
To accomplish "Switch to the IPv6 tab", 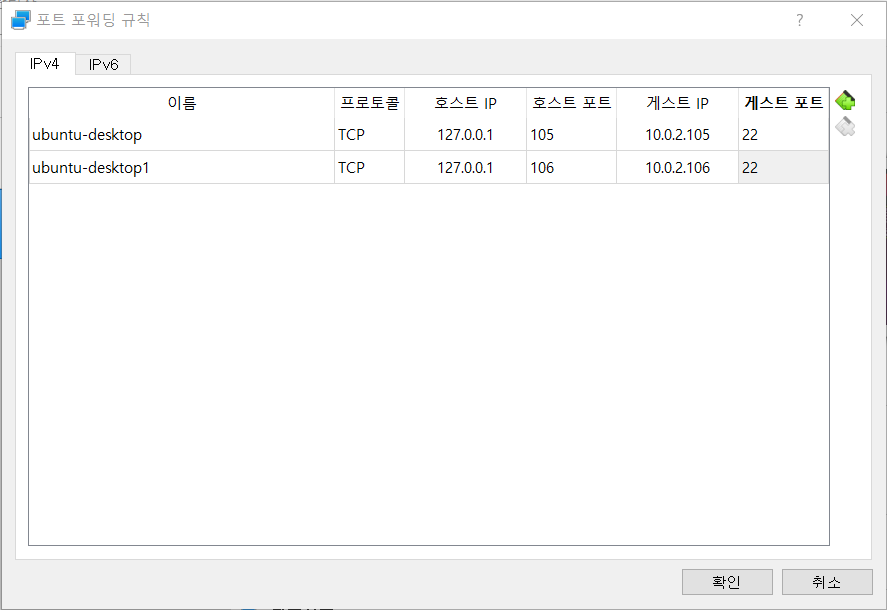I will [104, 65].
